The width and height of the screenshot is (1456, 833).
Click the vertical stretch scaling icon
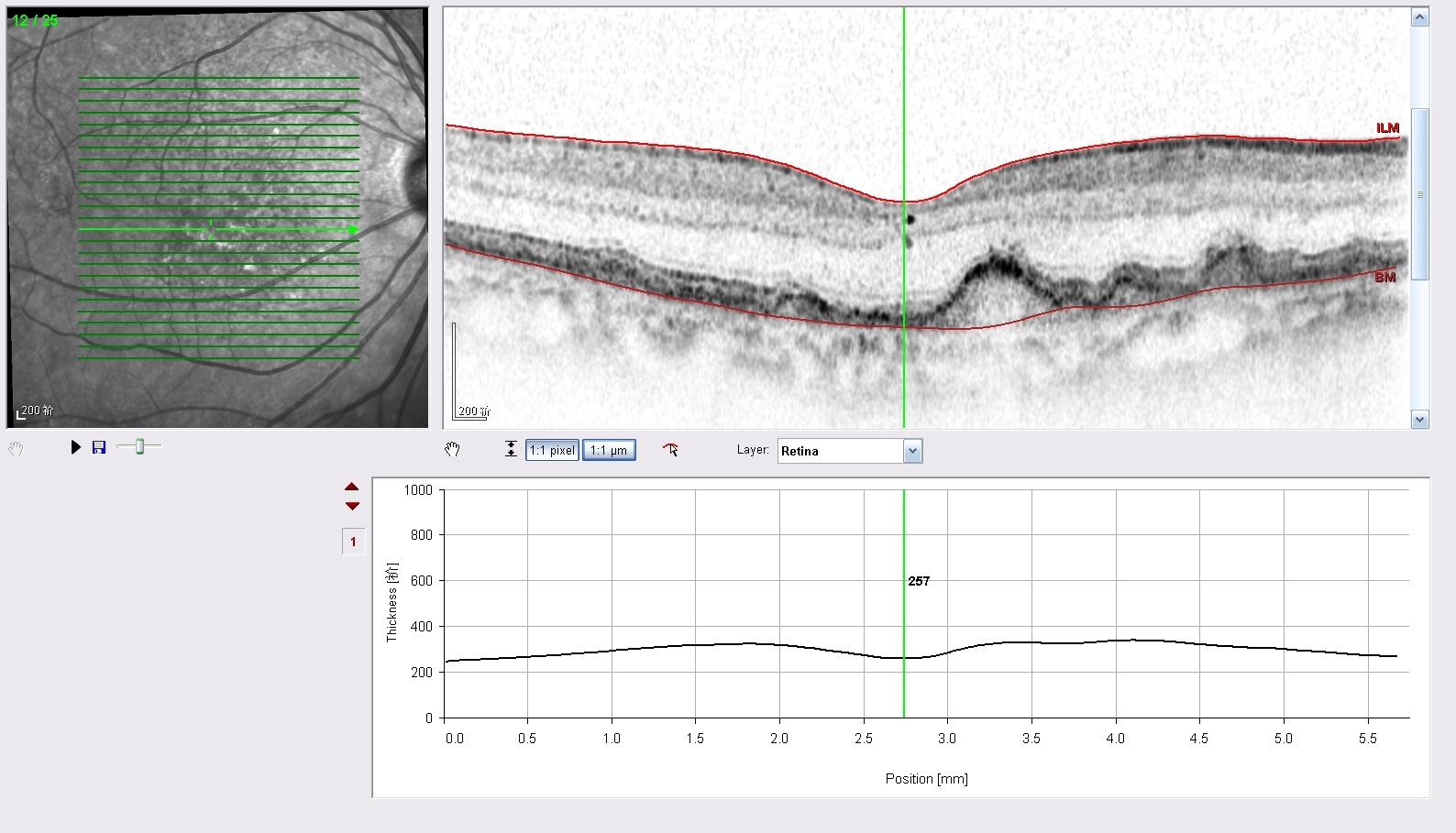511,449
